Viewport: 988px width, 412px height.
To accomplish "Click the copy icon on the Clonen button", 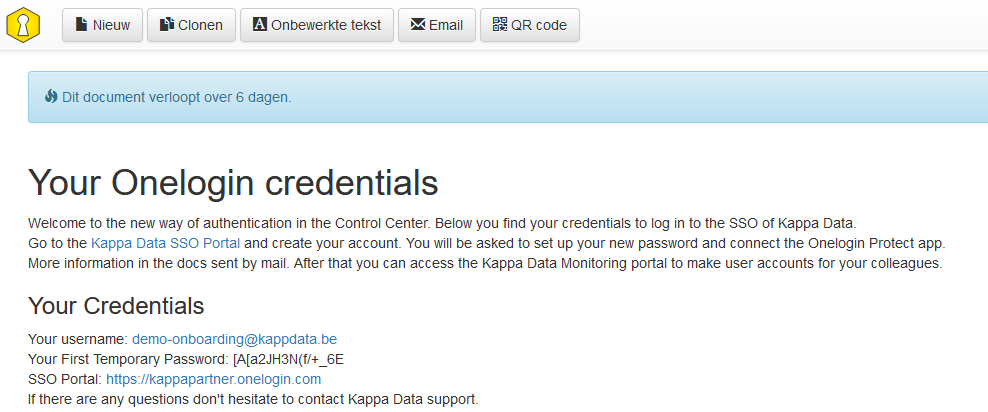I will pos(166,25).
